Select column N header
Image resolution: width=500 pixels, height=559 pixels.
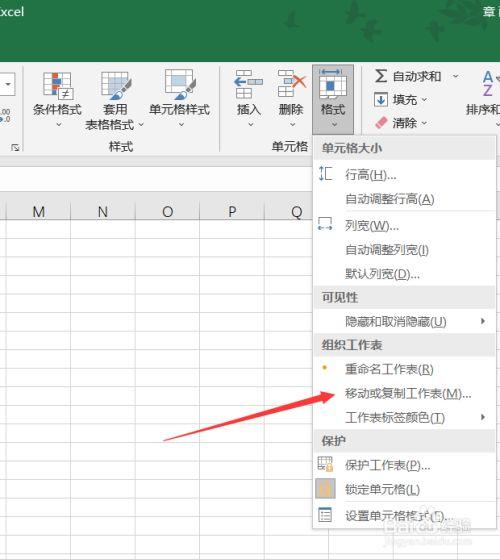[x=103, y=211]
